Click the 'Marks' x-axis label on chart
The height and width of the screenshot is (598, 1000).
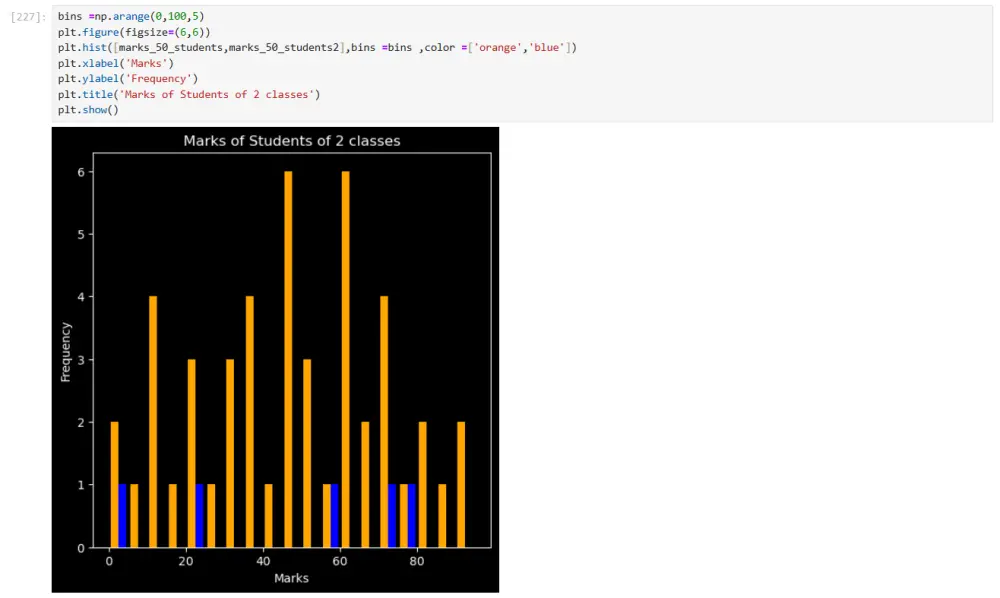coord(291,578)
